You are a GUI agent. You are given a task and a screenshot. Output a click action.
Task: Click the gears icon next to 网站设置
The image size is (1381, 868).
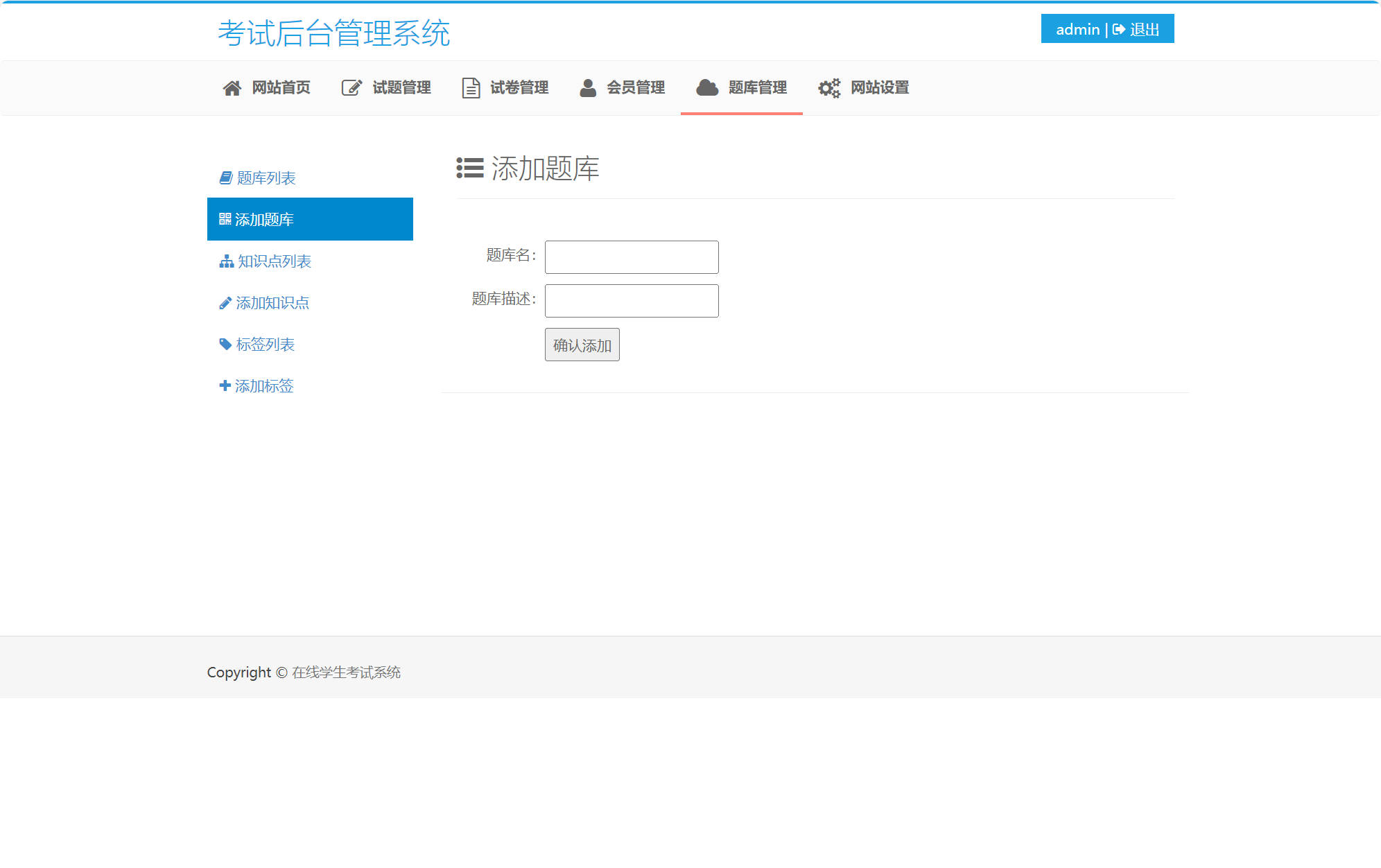(829, 87)
